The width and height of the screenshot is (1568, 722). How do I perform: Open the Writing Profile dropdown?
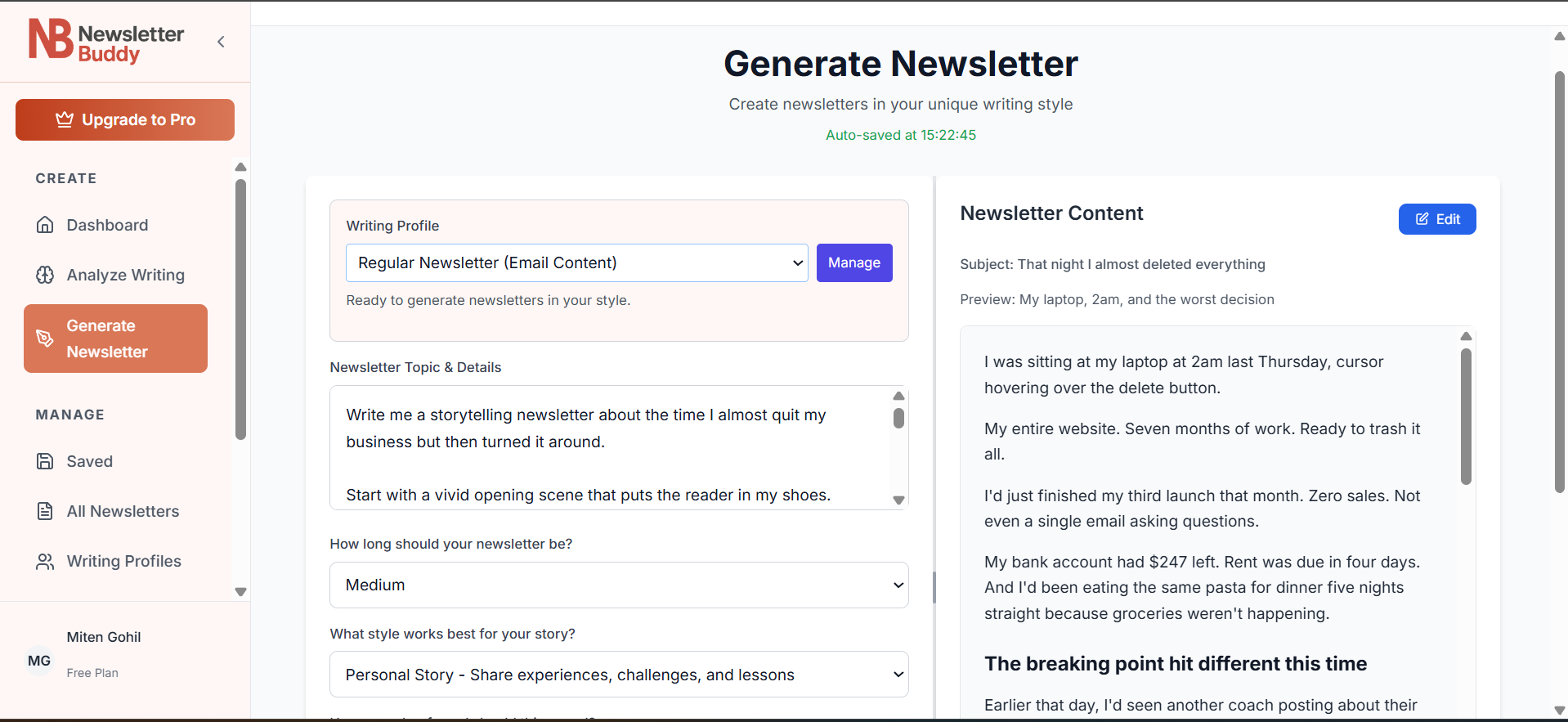coord(576,262)
